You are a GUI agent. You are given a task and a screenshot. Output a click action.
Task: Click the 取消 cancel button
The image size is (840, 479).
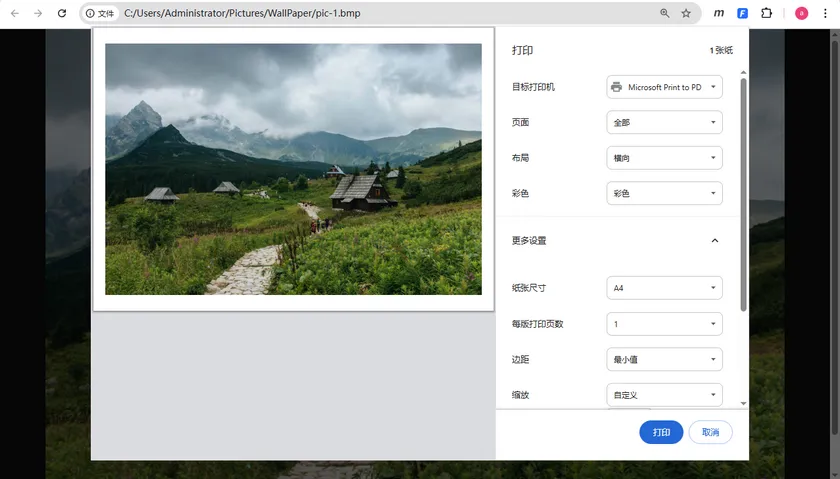coord(710,432)
